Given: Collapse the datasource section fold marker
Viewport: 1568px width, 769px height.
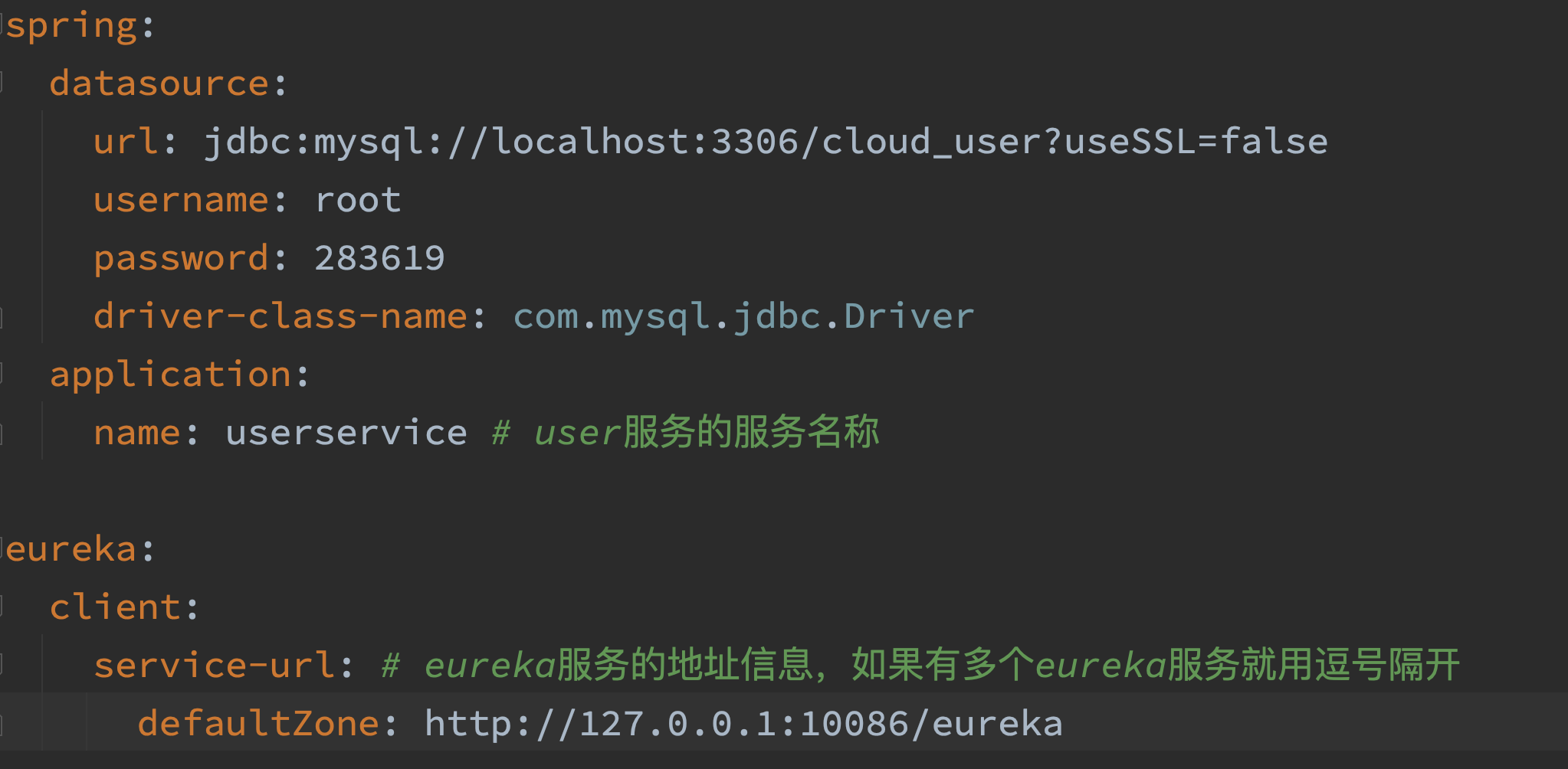Looking at the screenshot, I should coord(3,83).
